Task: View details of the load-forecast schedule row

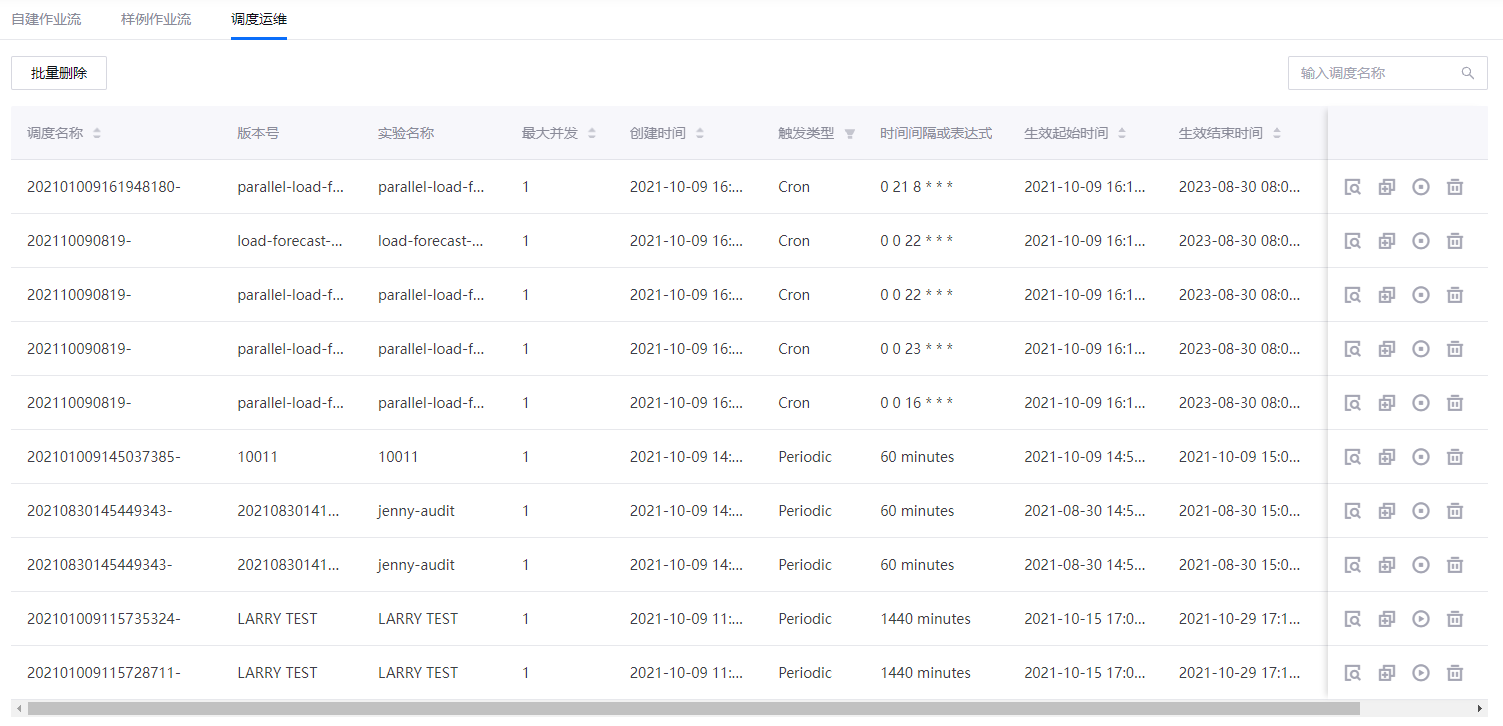Action: pyautogui.click(x=1352, y=241)
